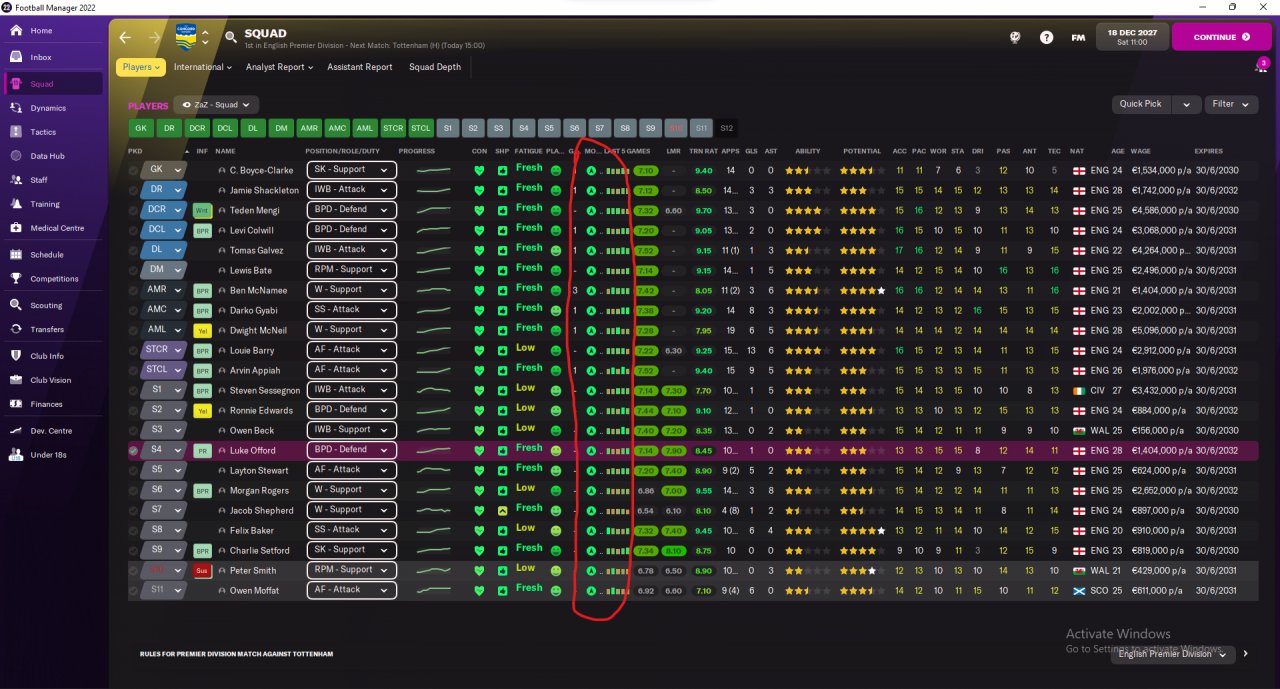1280x689 pixels.
Task: Toggle the pick checkbox for Ben McNamee
Action: 134,290
